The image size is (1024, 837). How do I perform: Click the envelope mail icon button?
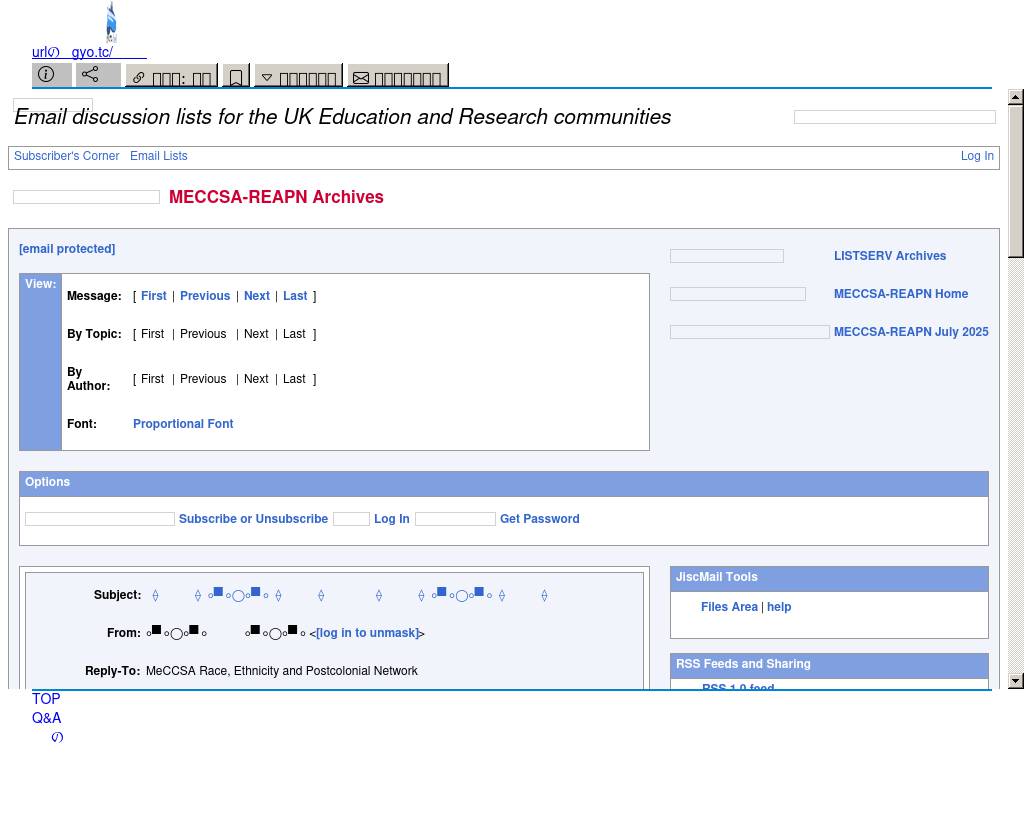pos(397,77)
